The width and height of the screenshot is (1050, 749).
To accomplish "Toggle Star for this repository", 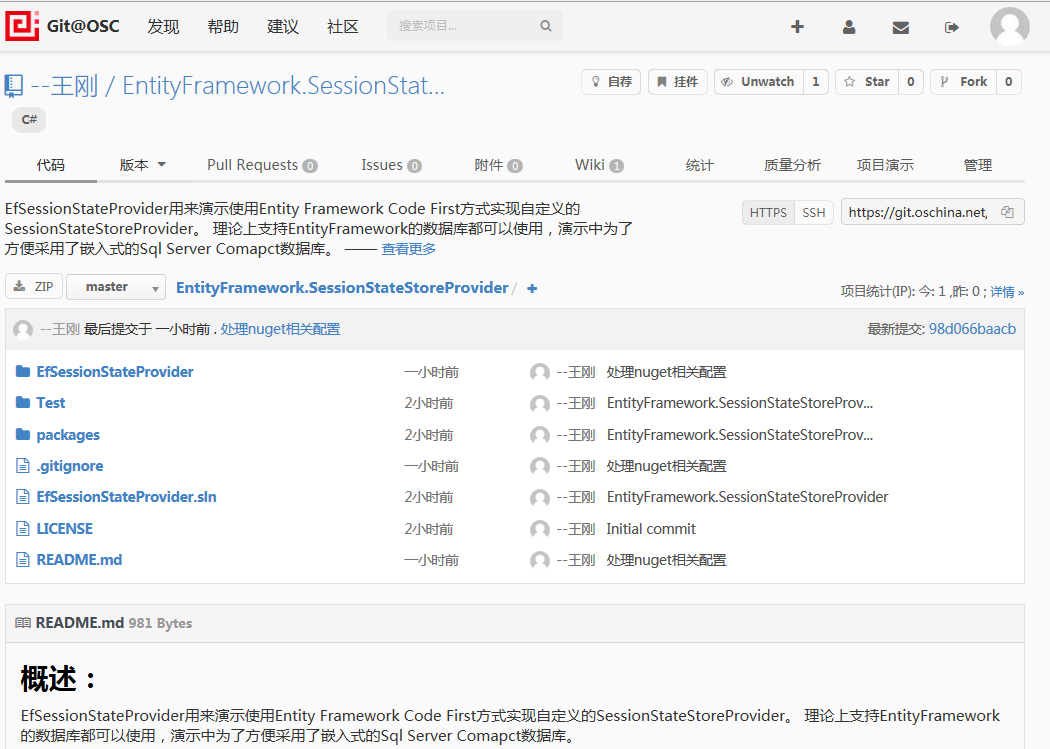I will click(x=867, y=82).
